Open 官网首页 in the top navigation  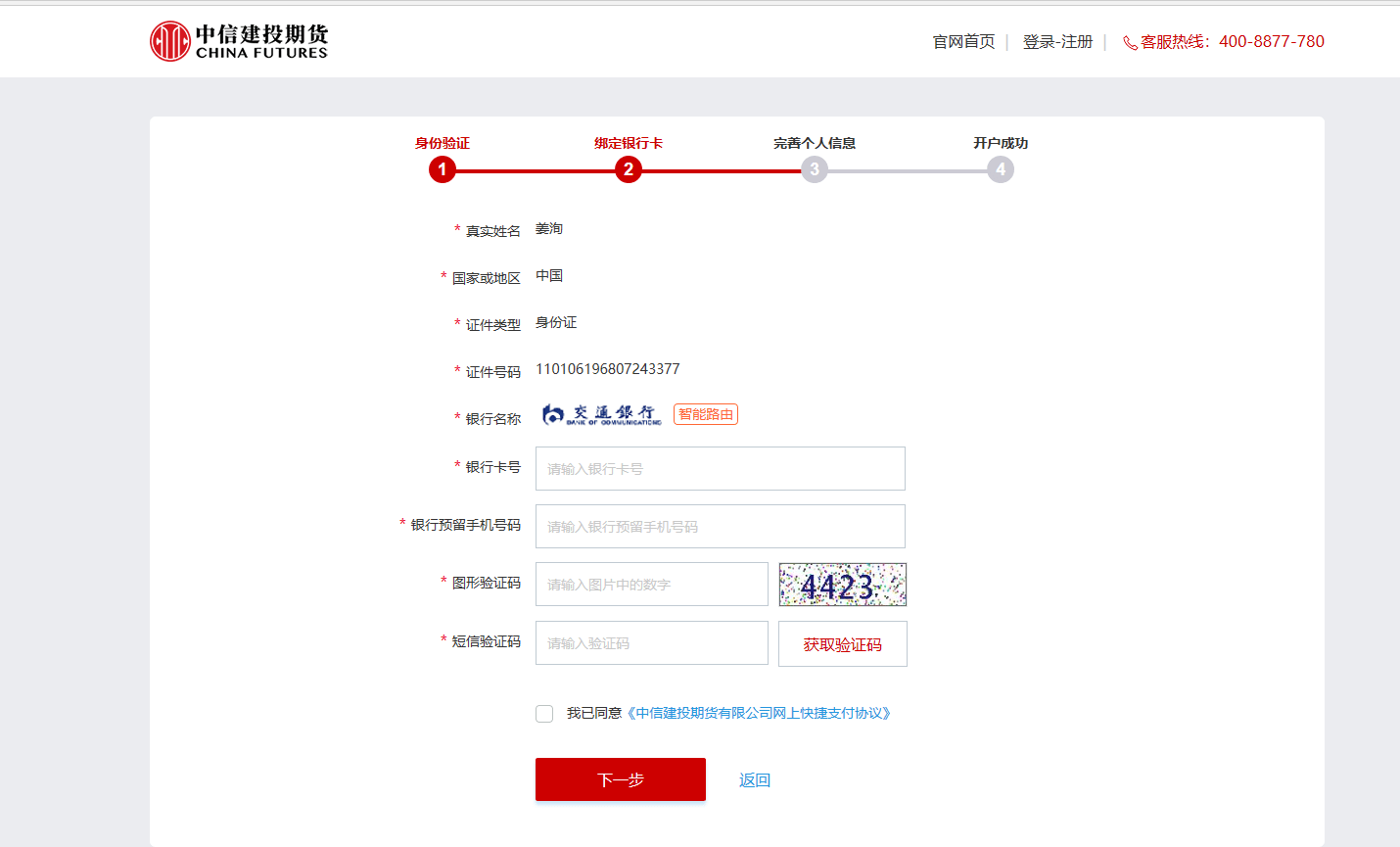(x=963, y=42)
